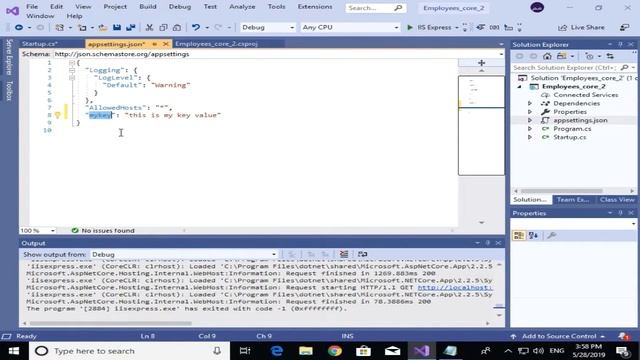Click the Home icon in Solution Explorer
This screenshot has width=640, height=360.
click(547, 56)
